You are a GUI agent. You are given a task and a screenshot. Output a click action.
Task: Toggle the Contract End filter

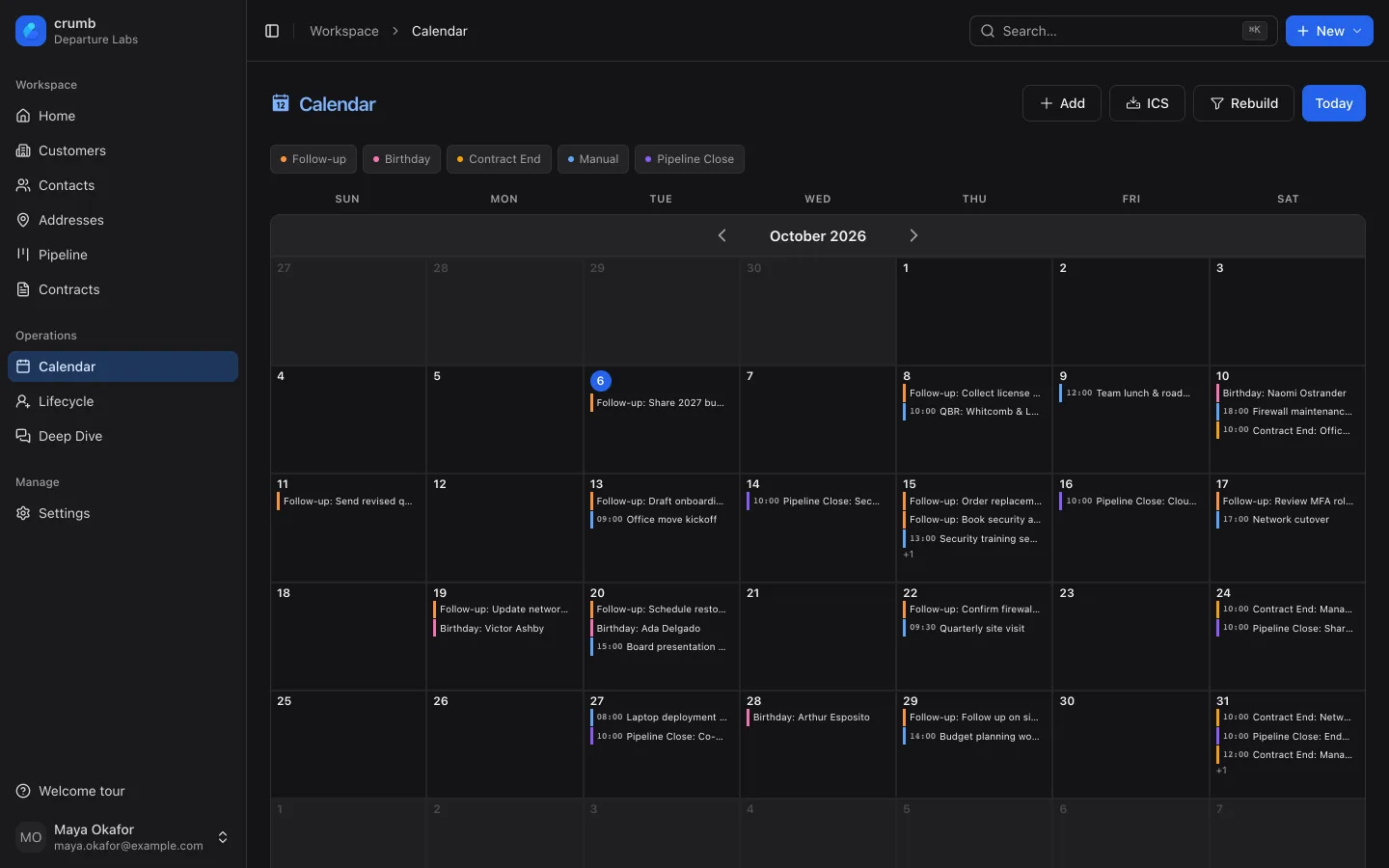pyautogui.click(x=499, y=159)
